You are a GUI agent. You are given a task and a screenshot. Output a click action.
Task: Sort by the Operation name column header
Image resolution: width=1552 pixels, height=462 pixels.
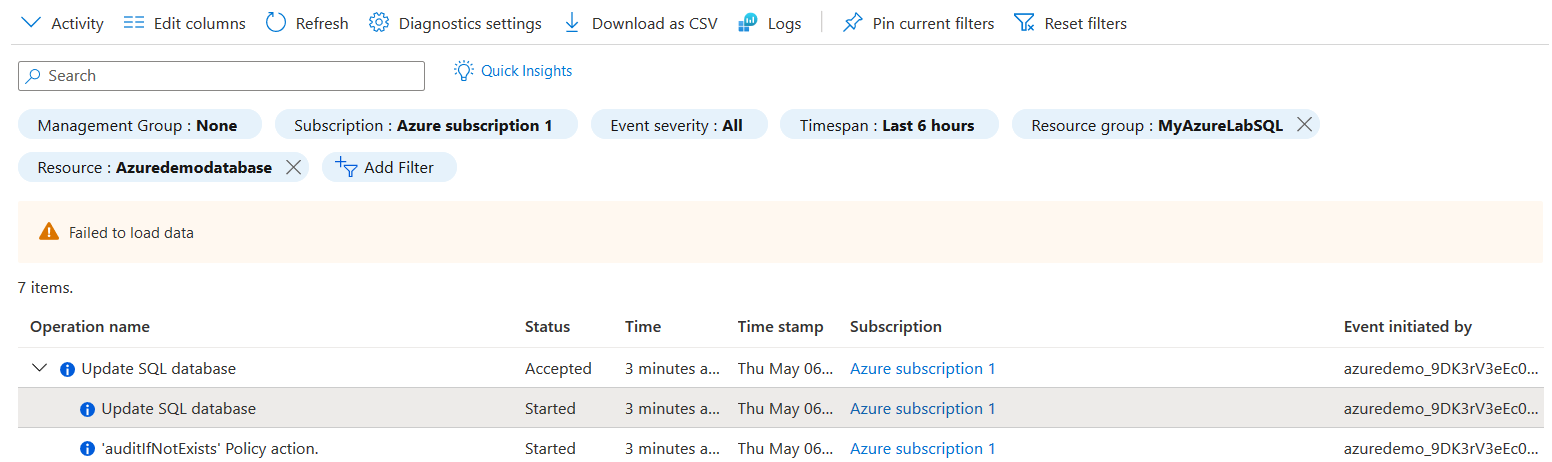pos(90,327)
